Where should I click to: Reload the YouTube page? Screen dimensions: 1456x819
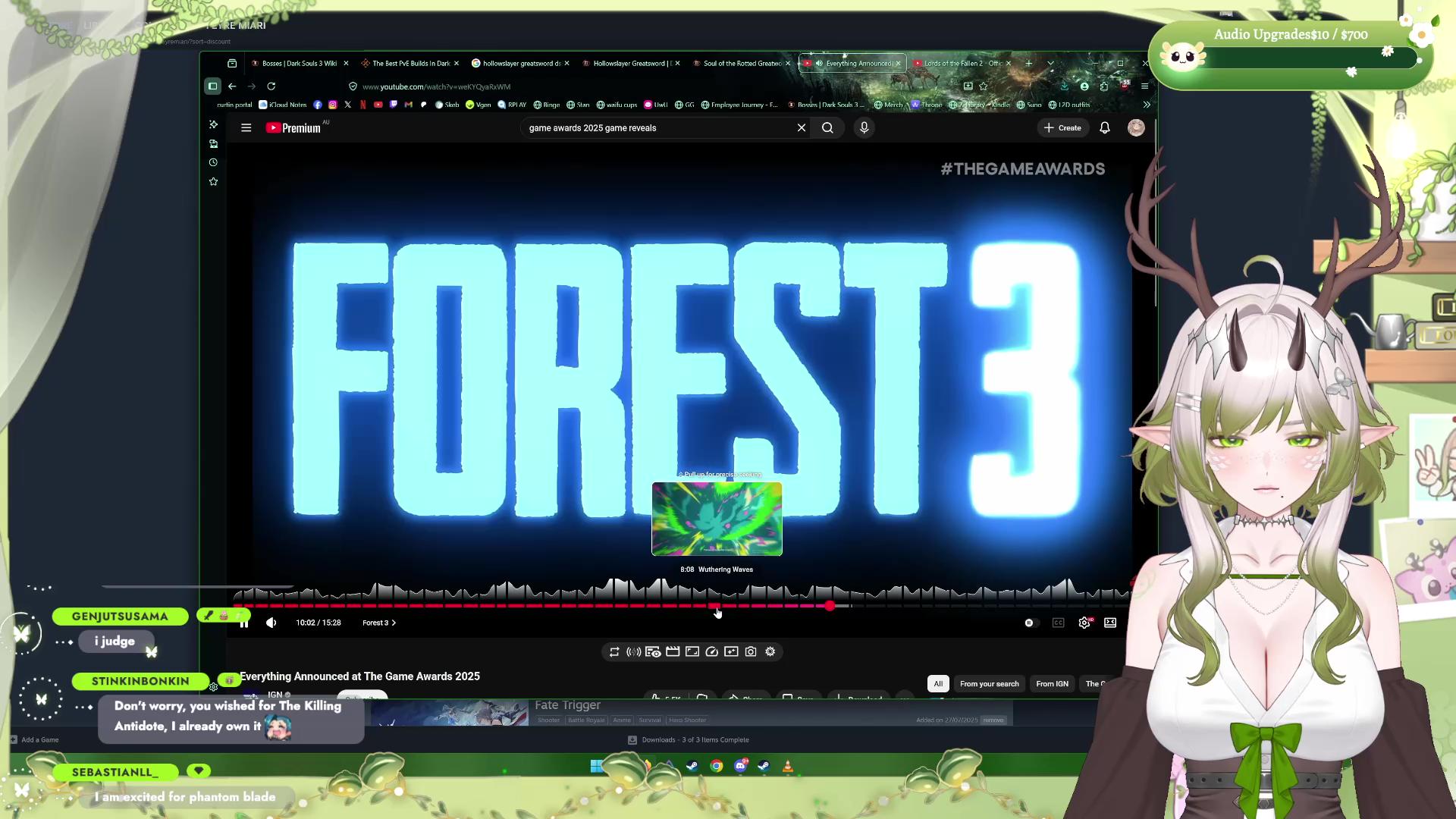271,86
